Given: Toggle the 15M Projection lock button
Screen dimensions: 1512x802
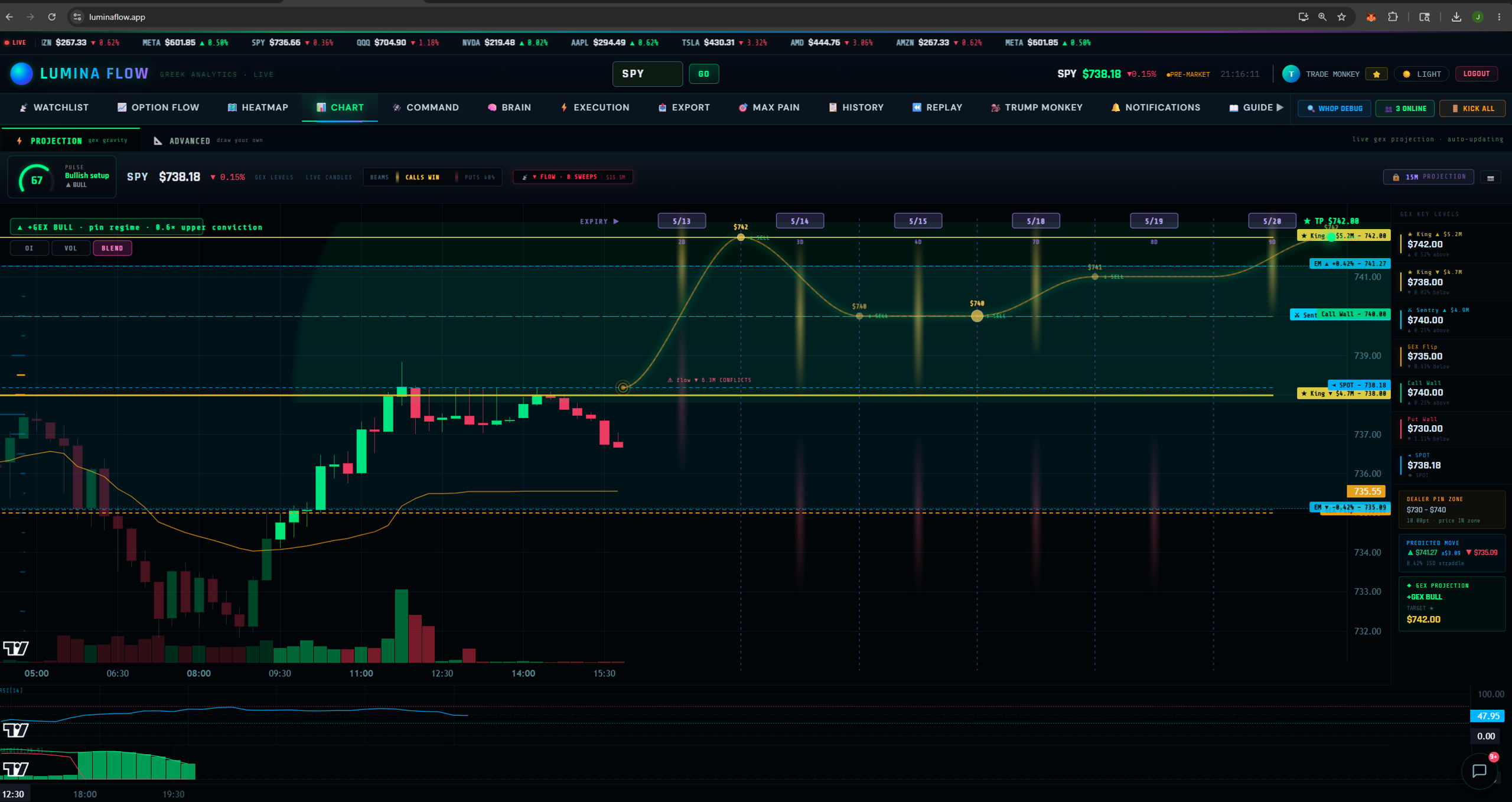Looking at the screenshot, I should pos(1429,177).
